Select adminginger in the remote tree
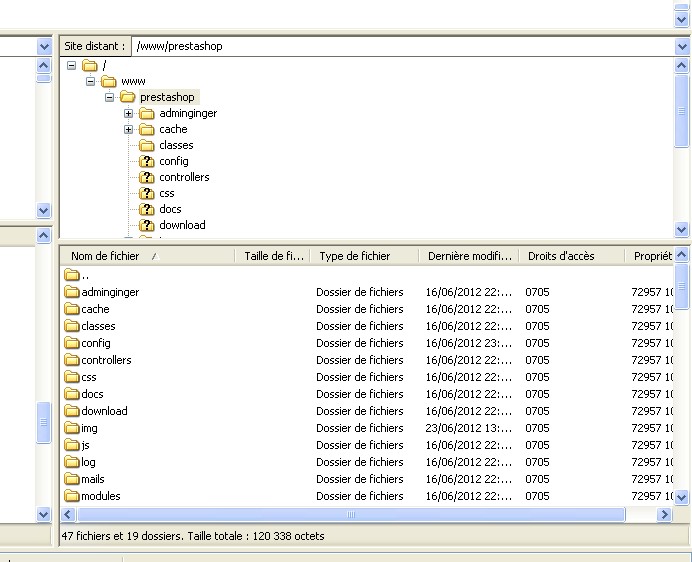 tap(188, 113)
